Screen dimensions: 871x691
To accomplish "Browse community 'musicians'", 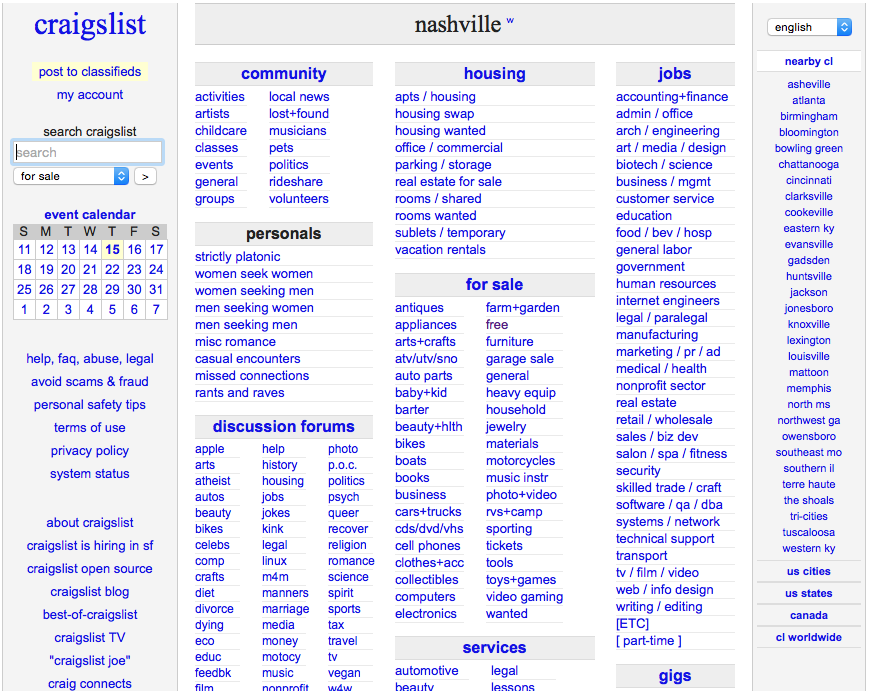I will [x=298, y=131].
